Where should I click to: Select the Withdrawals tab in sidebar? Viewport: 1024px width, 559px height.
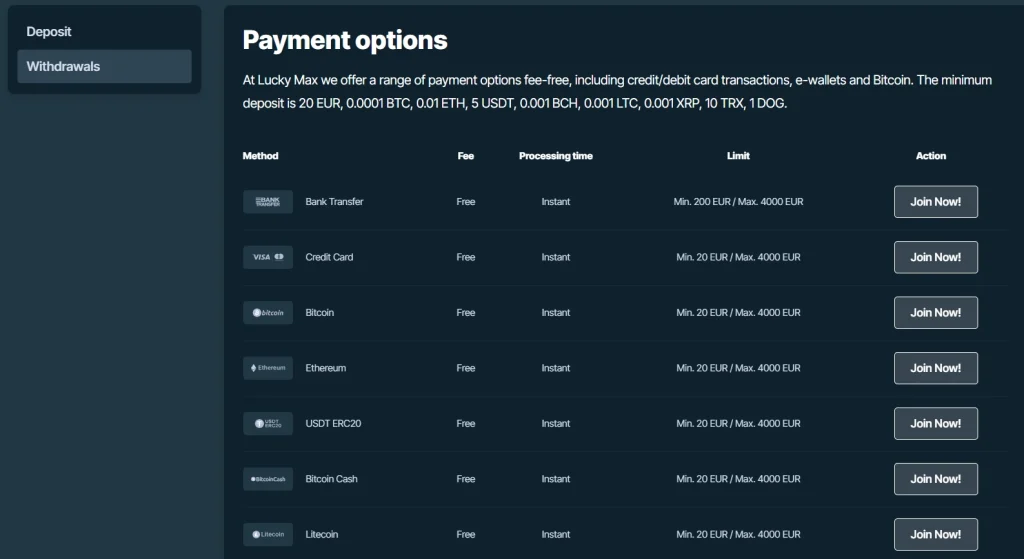coord(104,66)
